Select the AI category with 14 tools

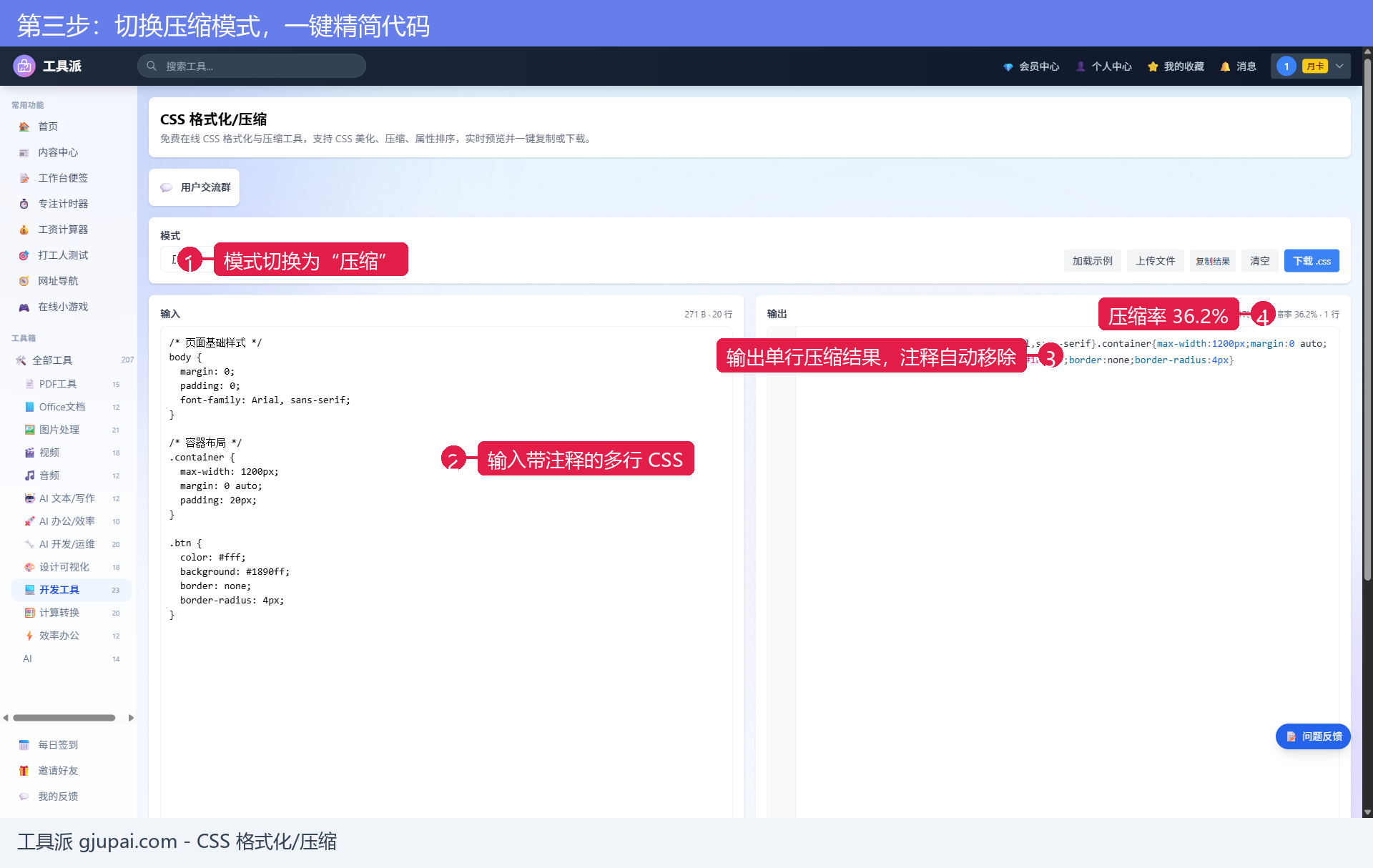pos(72,659)
